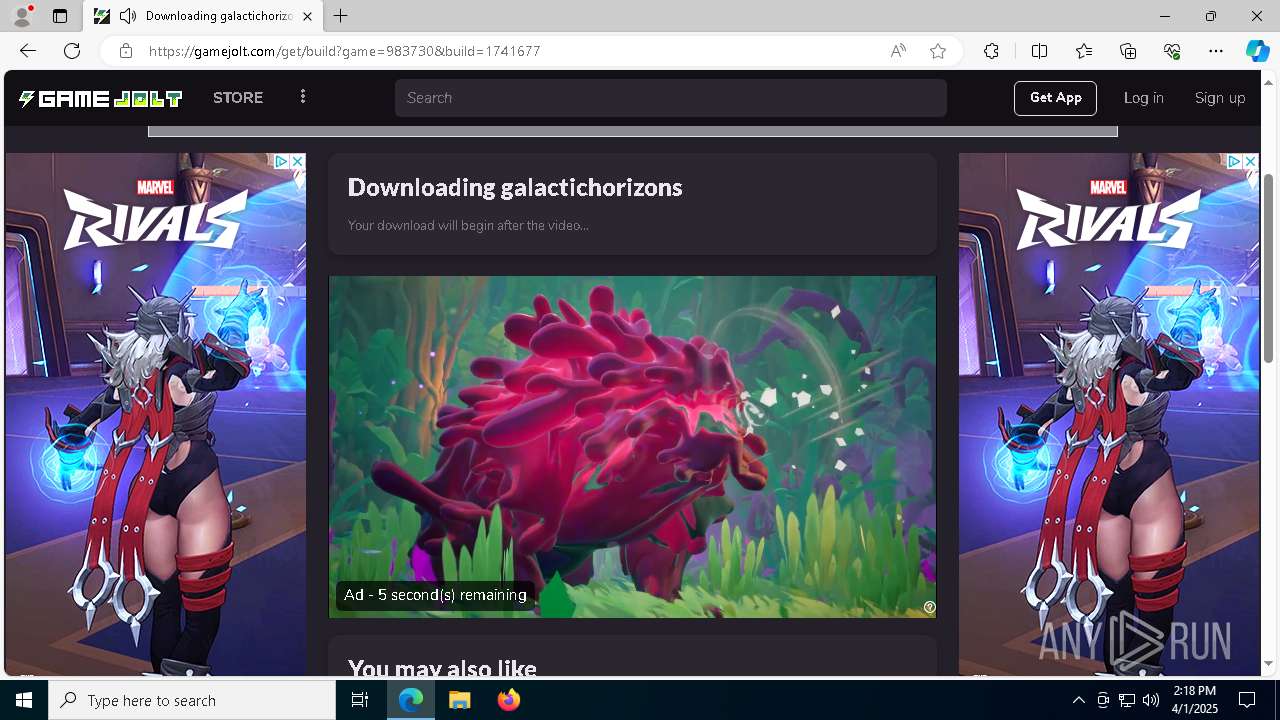Open the Windows Start menu
Viewport: 1280px width, 720px height.
tap(24, 700)
